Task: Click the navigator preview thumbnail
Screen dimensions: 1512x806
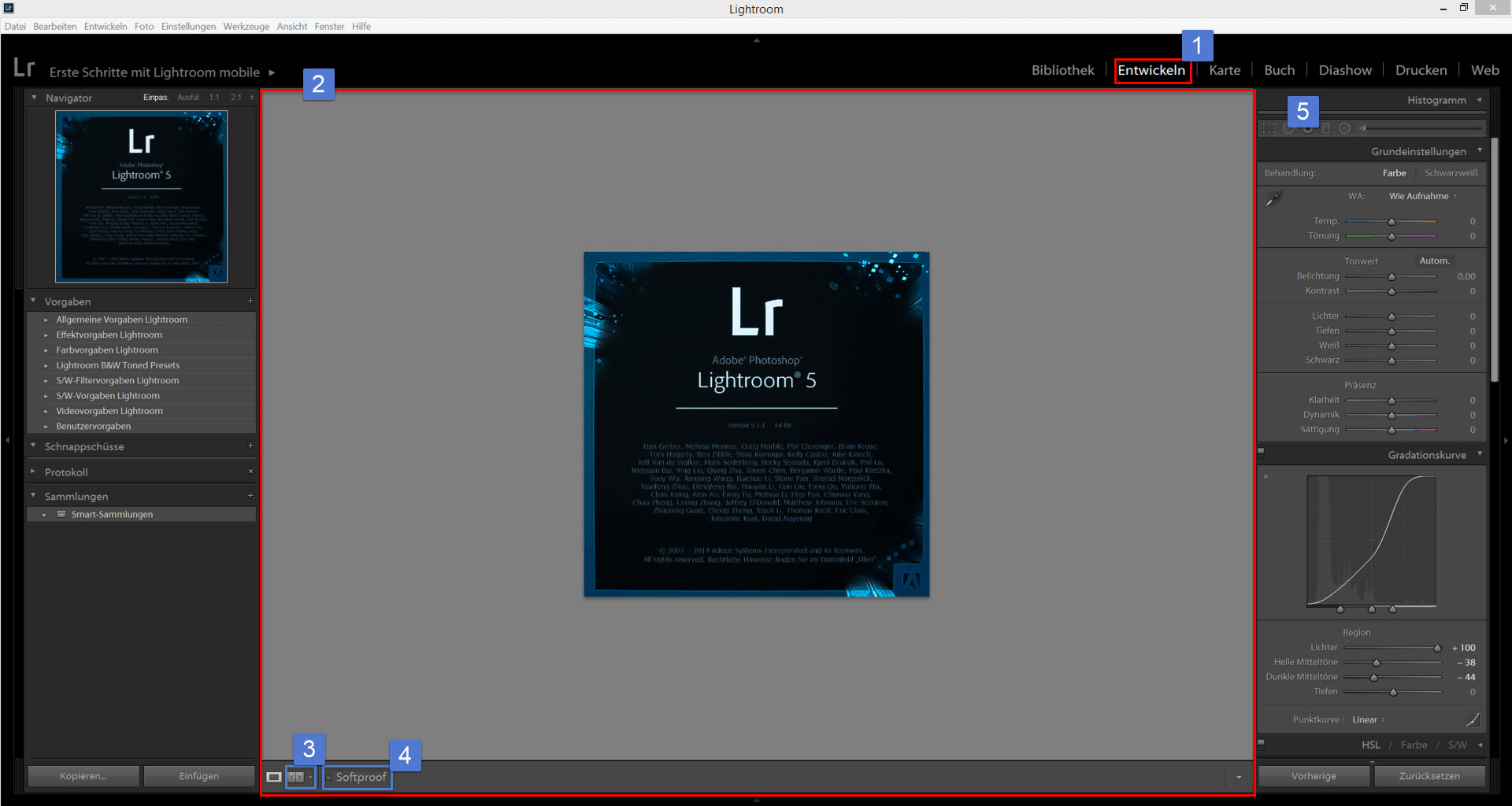Action: pyautogui.click(x=141, y=197)
